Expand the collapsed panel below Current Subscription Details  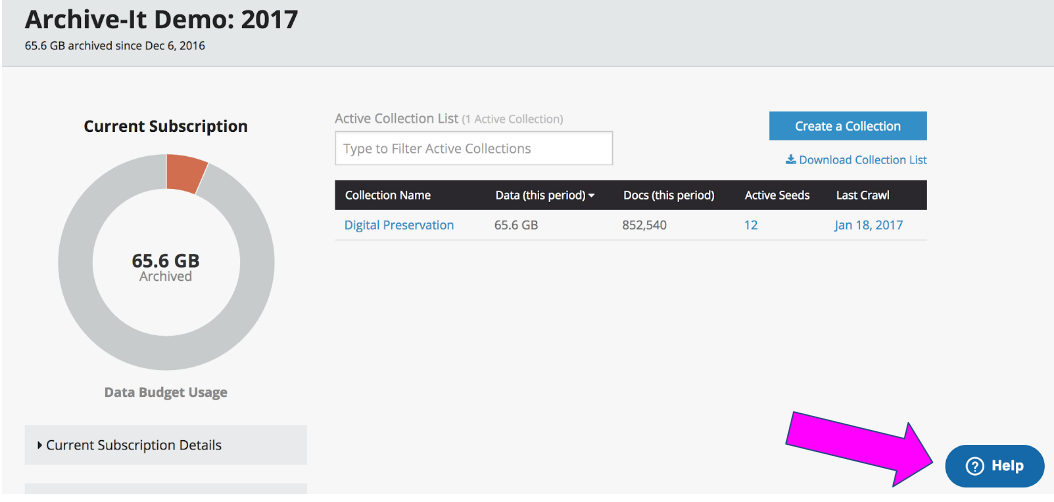click(165, 489)
